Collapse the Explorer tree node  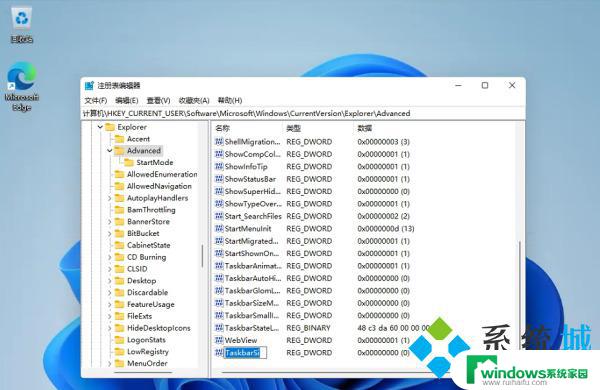point(100,127)
